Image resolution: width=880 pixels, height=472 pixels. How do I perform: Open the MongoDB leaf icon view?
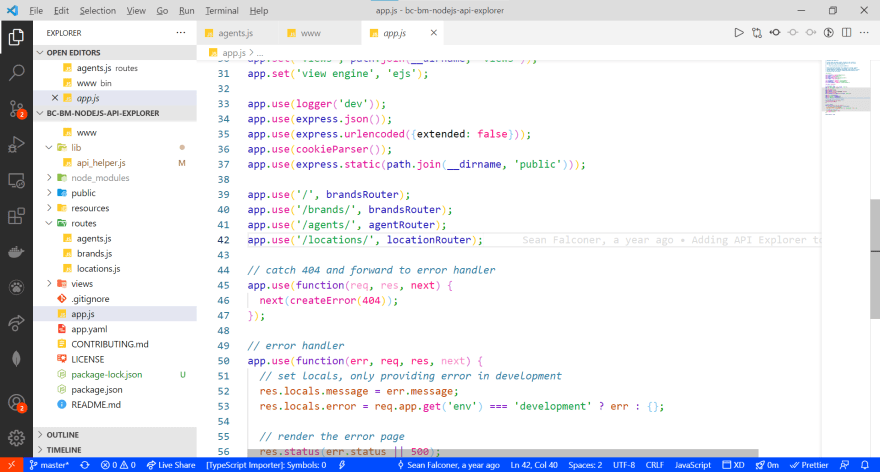(16, 358)
